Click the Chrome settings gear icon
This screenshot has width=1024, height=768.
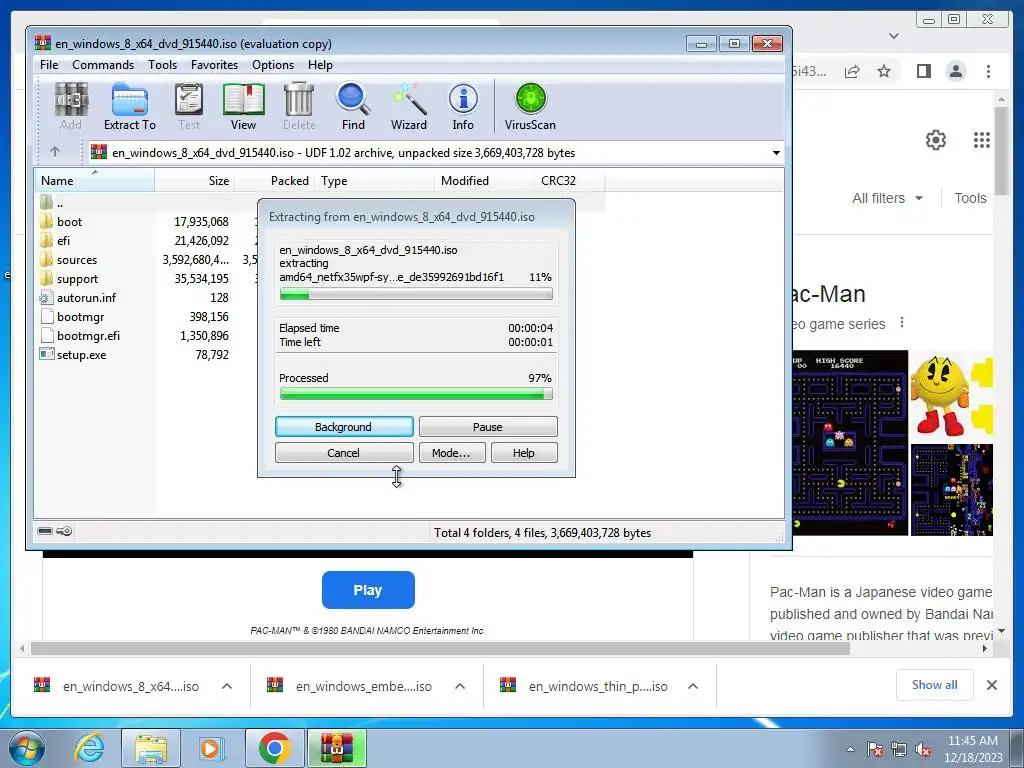(x=936, y=140)
